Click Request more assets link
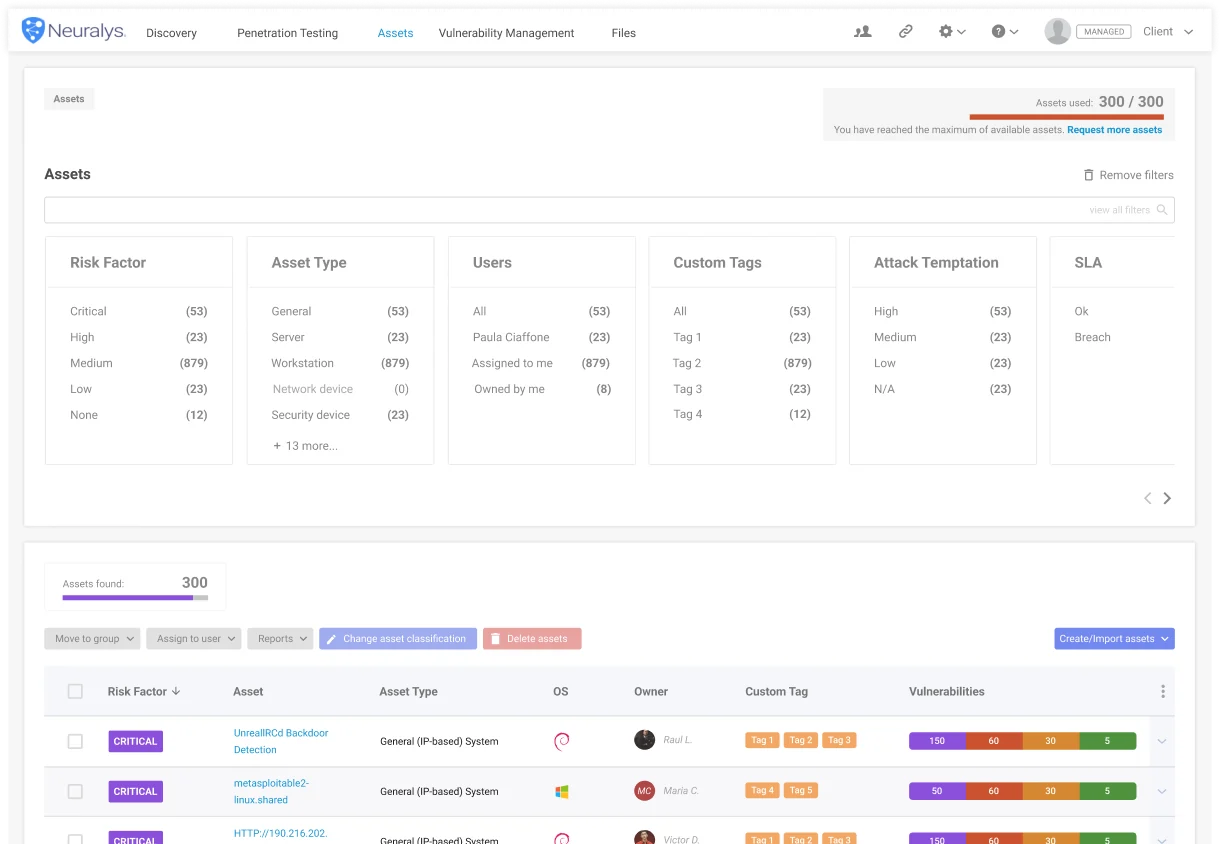Image resolution: width=1220 pixels, height=844 pixels. point(1114,130)
